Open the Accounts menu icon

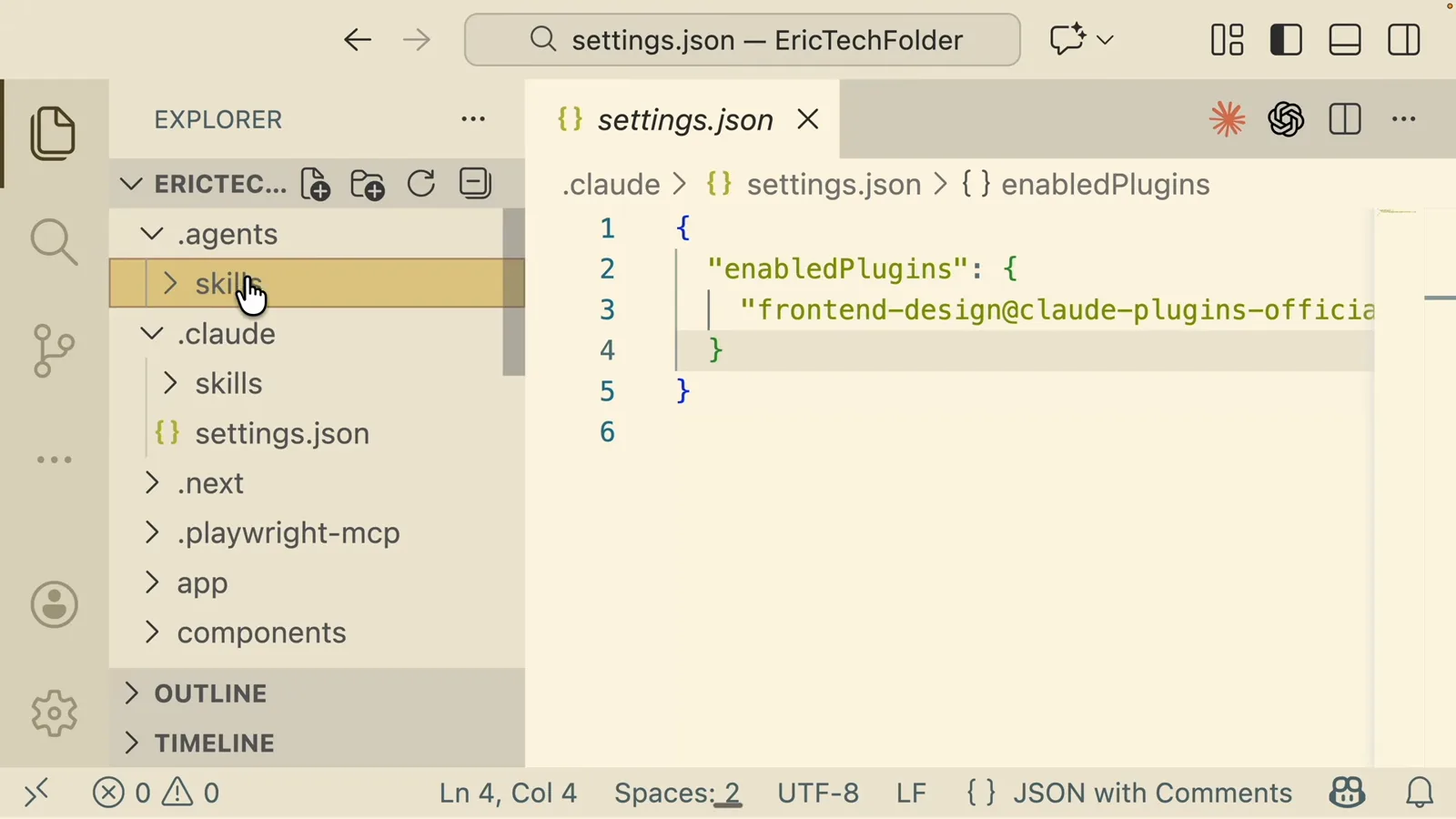click(54, 604)
